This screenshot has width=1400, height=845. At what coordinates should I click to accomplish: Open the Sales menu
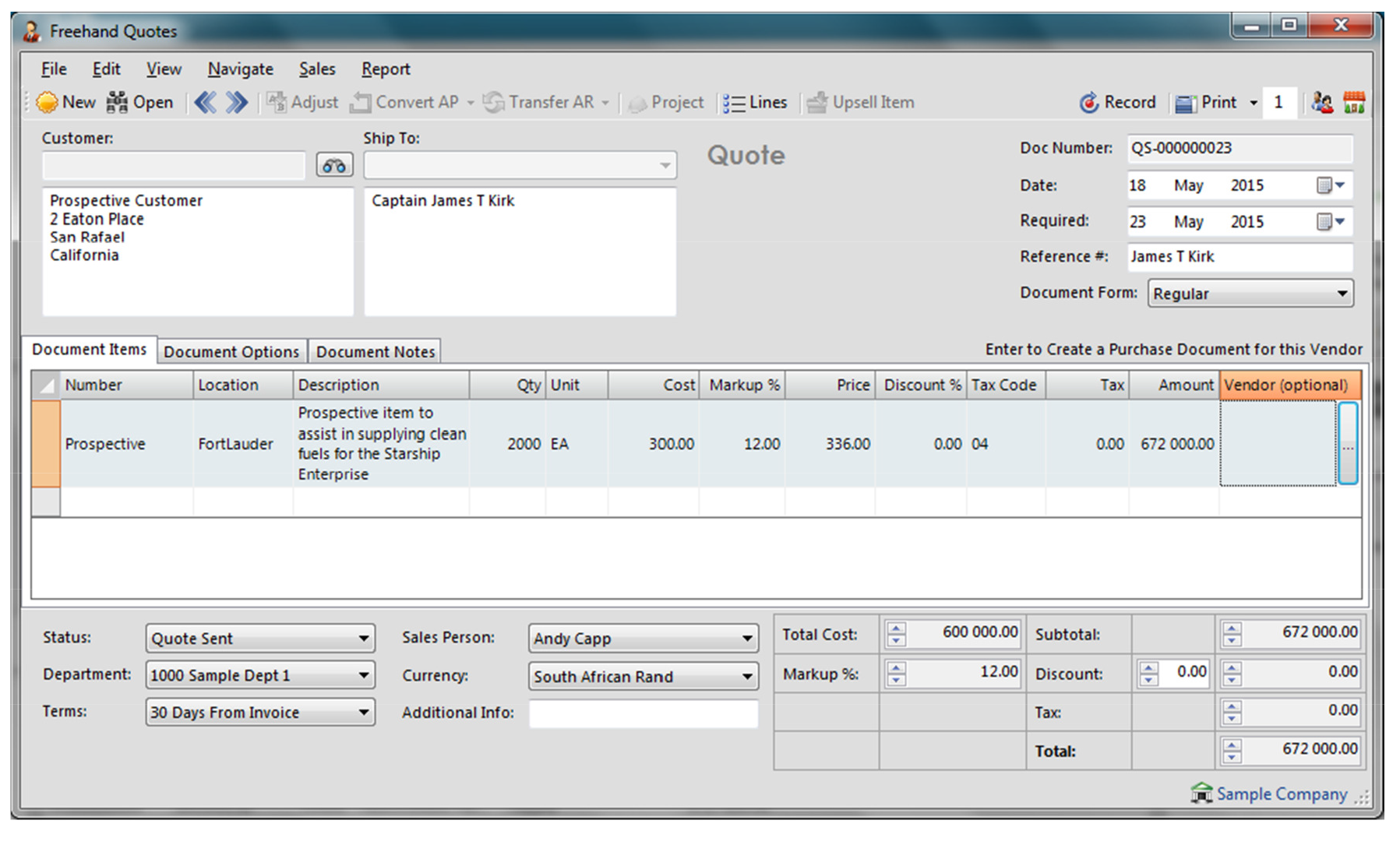[x=316, y=69]
